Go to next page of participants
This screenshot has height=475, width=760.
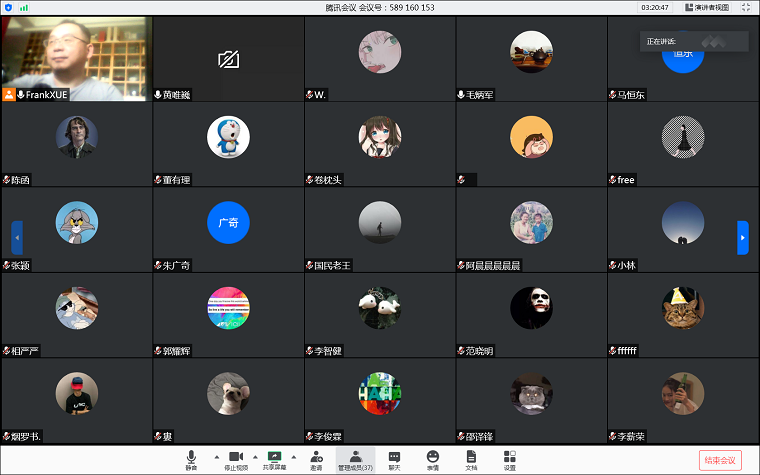742,237
